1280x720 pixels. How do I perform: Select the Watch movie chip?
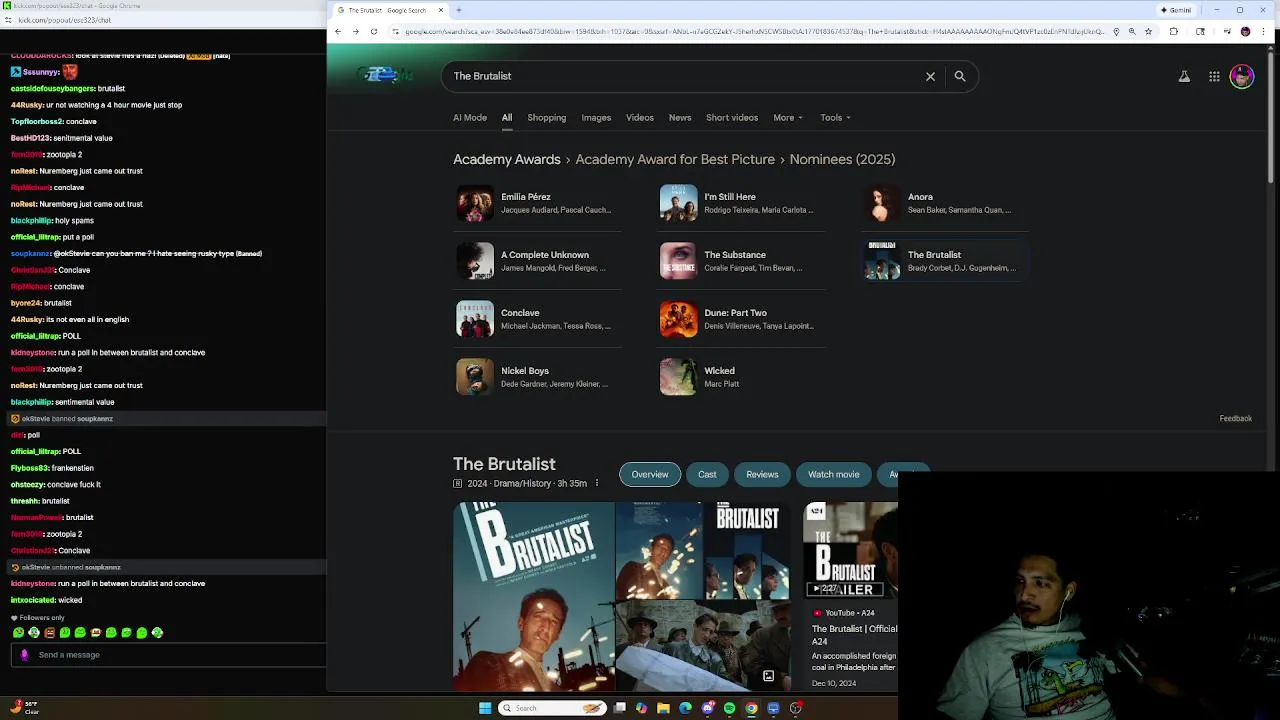click(x=834, y=474)
